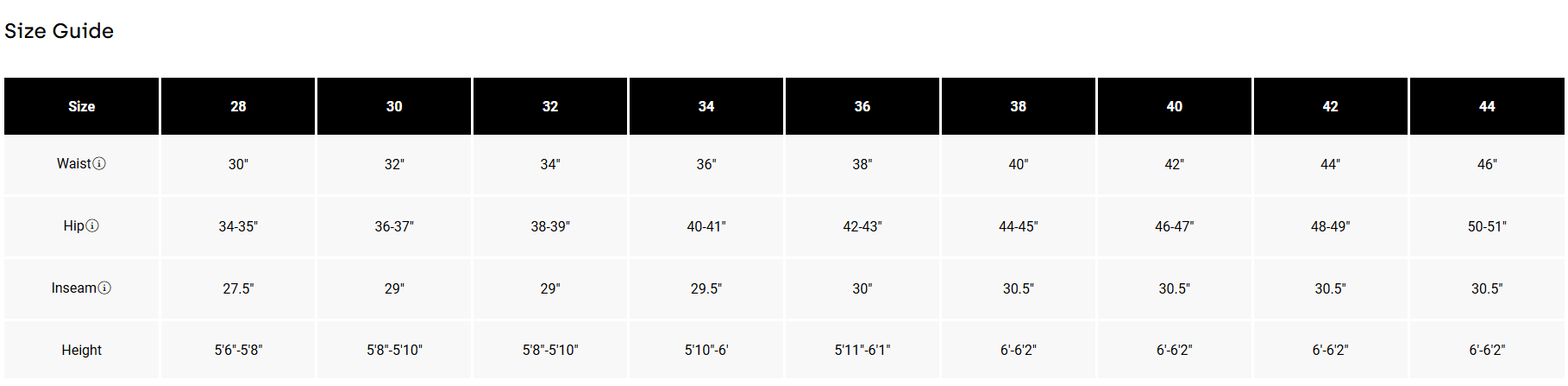Click the Size Guide heading
This screenshot has width=1568, height=386.
[59, 31]
